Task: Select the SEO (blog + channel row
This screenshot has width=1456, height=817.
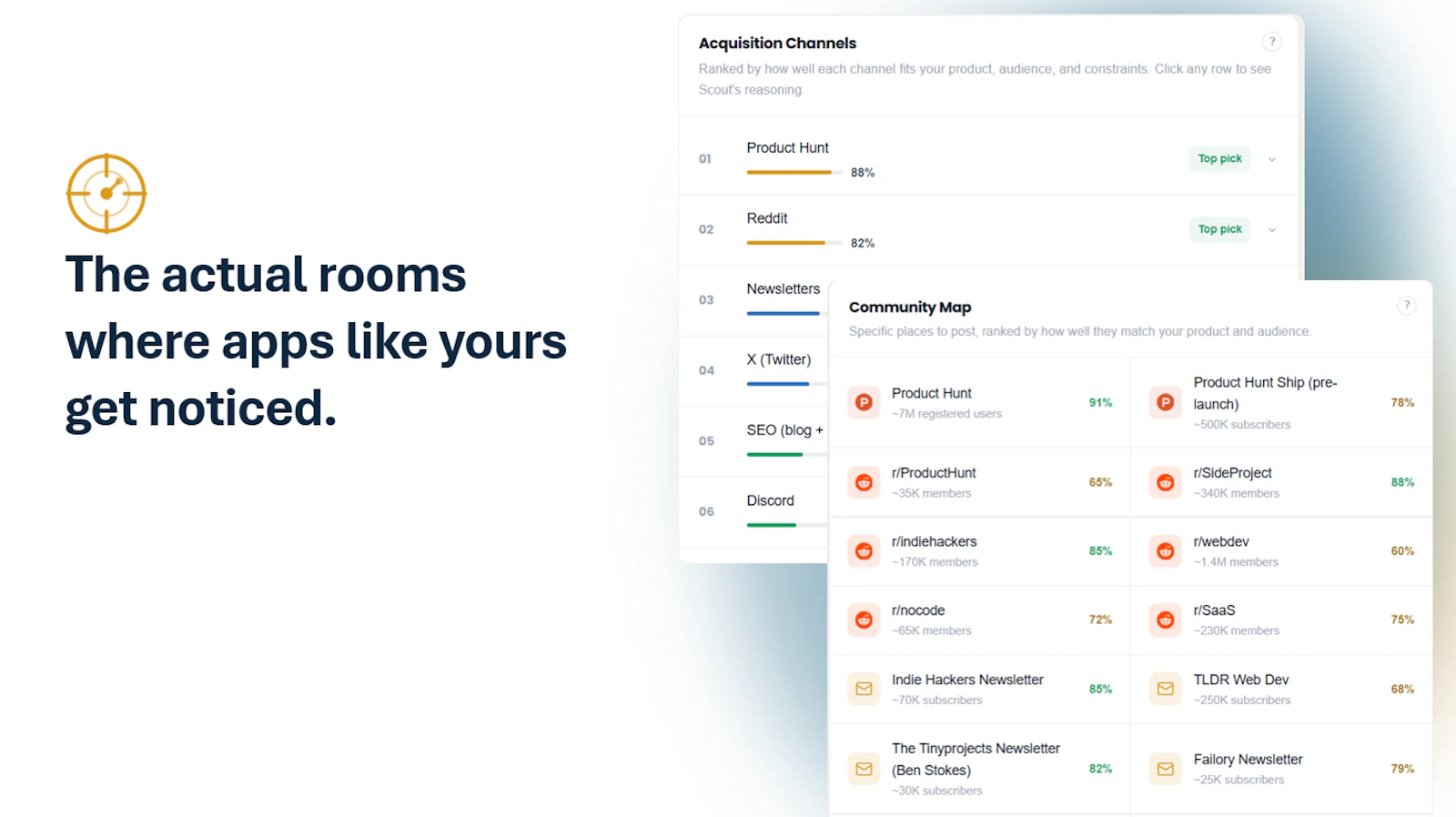Action: point(753,441)
